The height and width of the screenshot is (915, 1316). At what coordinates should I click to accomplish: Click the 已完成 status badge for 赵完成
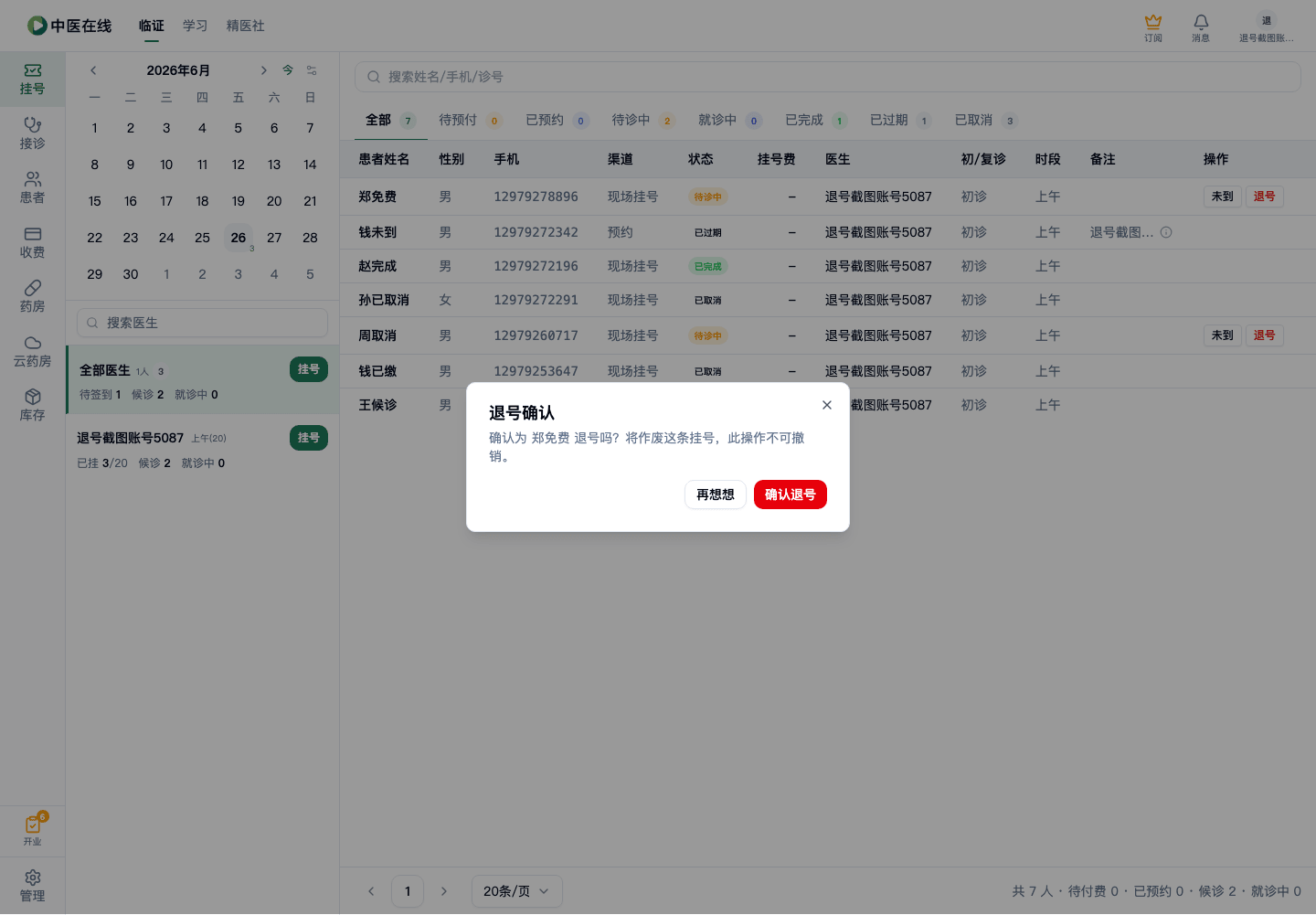[x=708, y=267]
